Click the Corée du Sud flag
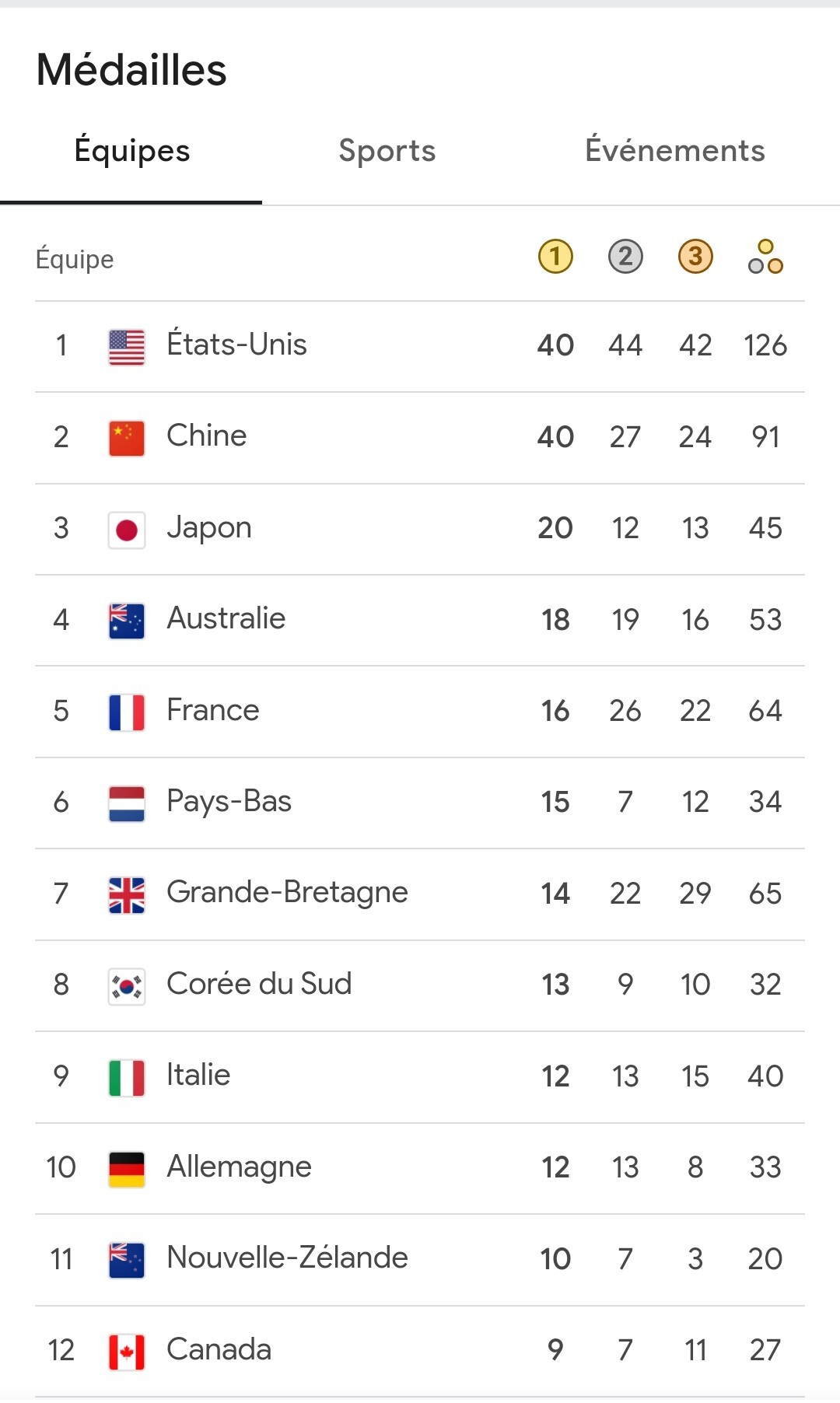The image size is (840, 1403). click(127, 987)
